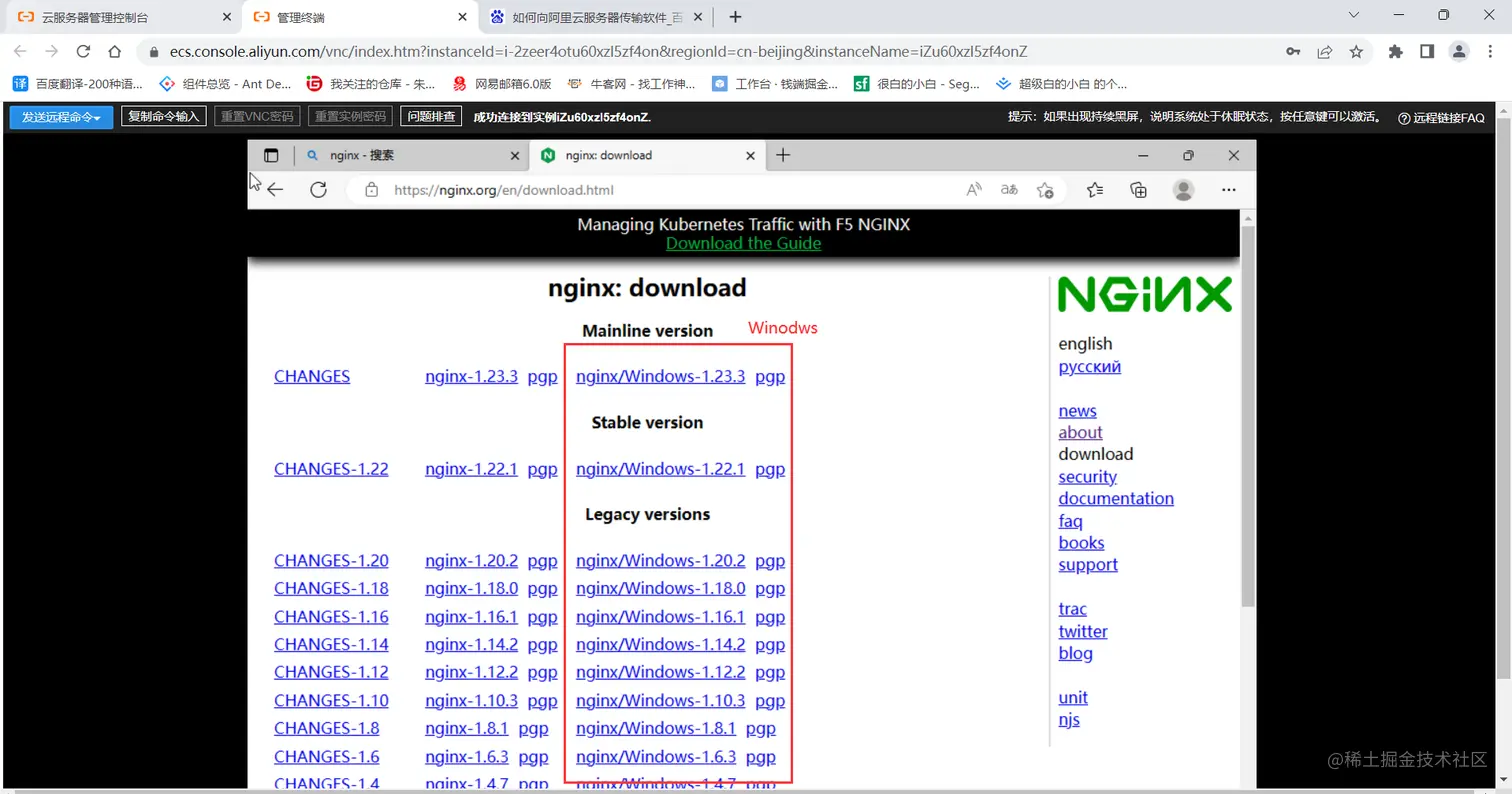Screen dimensions: 1512x794
Task: Refresh the nginx download page in Edge
Action: click(318, 189)
